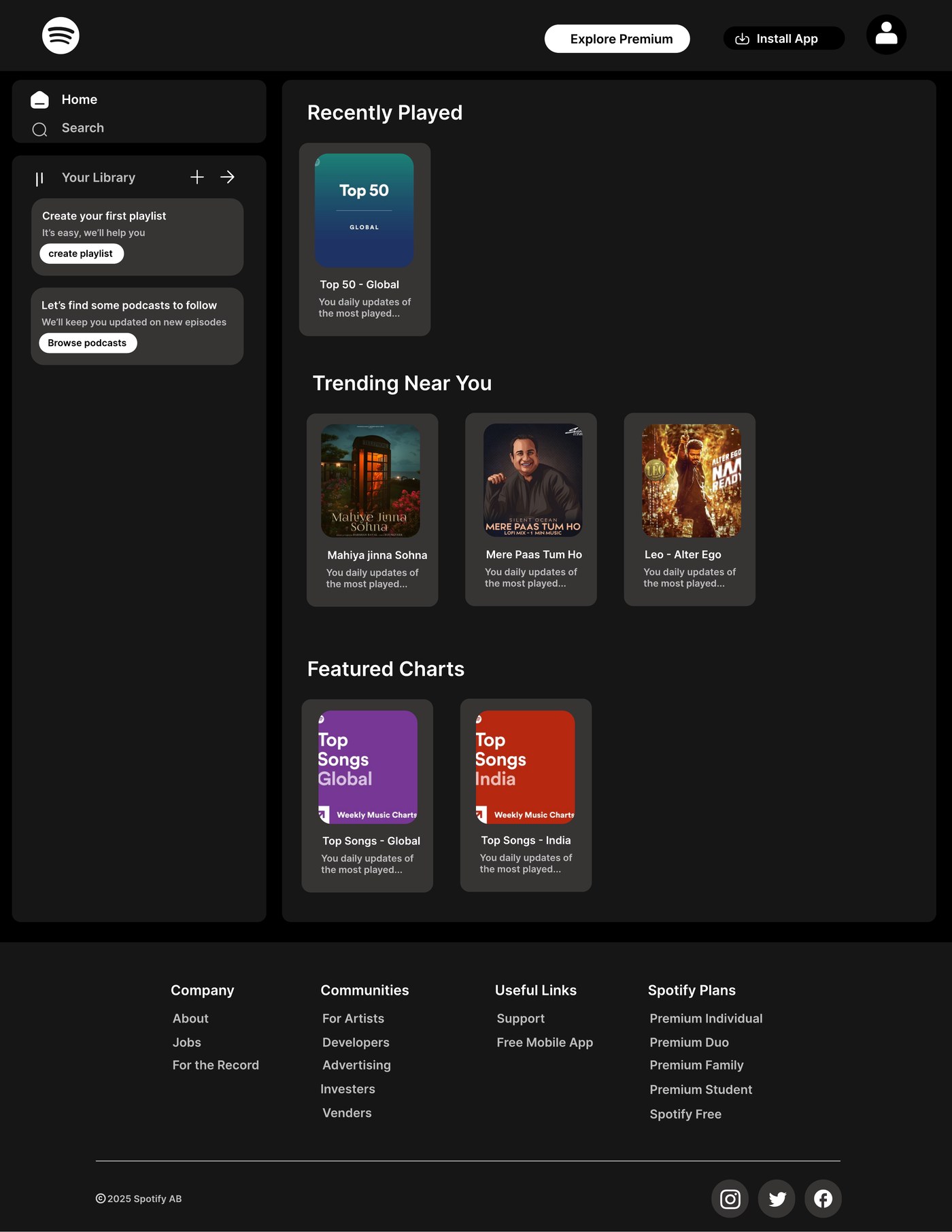Open the About footer link
The width and height of the screenshot is (952, 1232).
pos(190,1019)
